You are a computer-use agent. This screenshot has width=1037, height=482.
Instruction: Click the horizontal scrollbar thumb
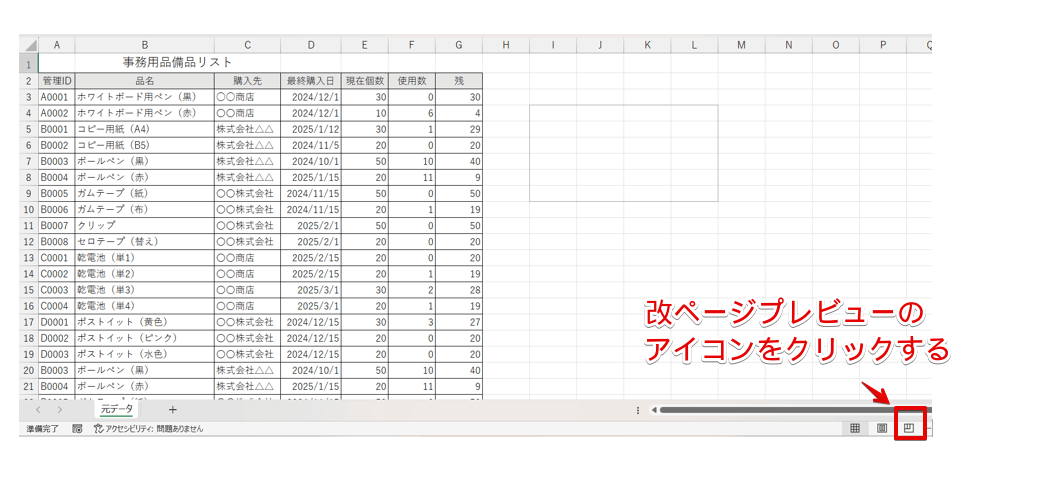[795, 410]
